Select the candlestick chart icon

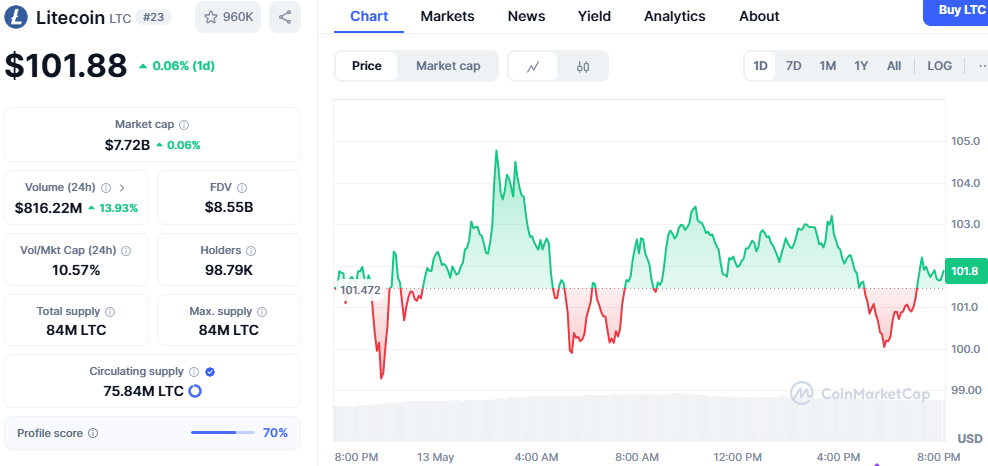click(x=583, y=66)
